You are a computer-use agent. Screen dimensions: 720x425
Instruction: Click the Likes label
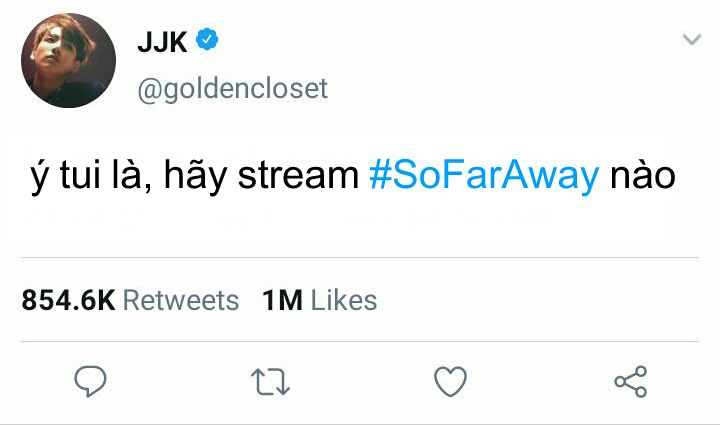click(x=344, y=301)
